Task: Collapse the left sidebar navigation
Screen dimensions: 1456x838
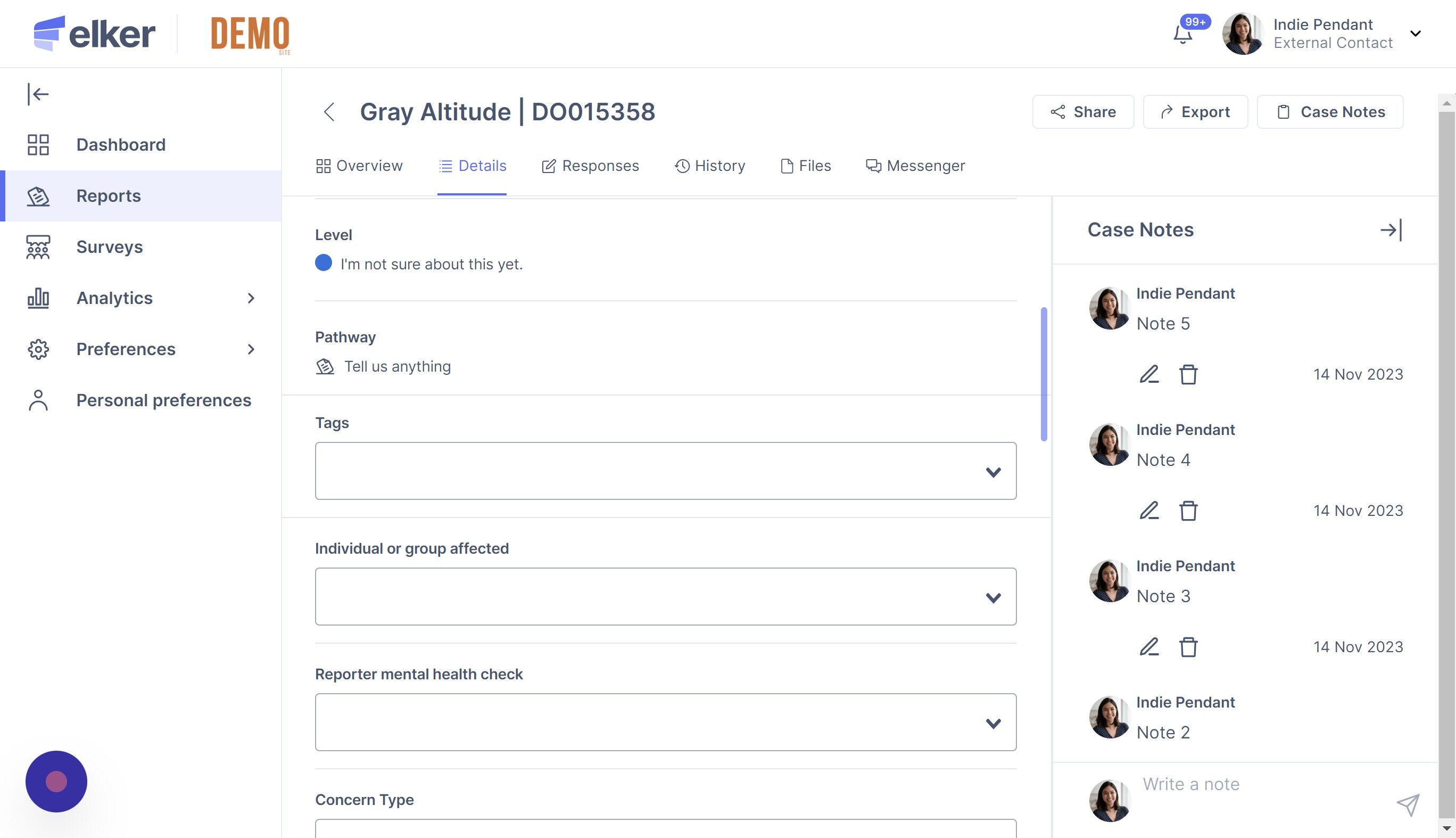Action: [38, 94]
